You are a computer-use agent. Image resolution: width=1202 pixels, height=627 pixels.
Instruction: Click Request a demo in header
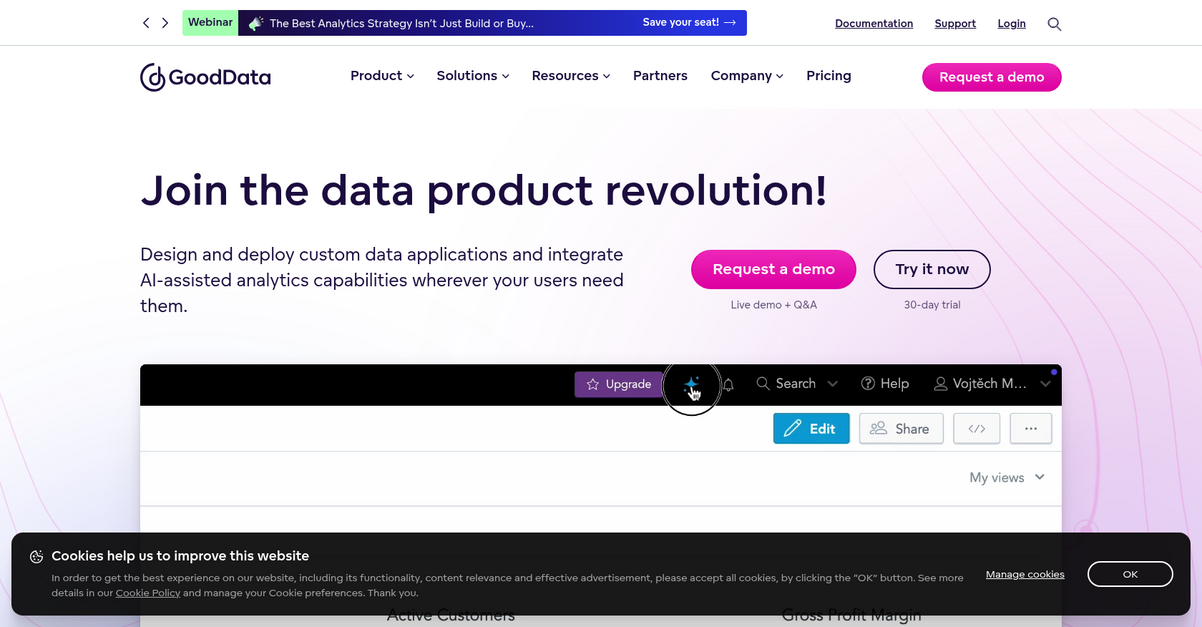[x=992, y=77]
